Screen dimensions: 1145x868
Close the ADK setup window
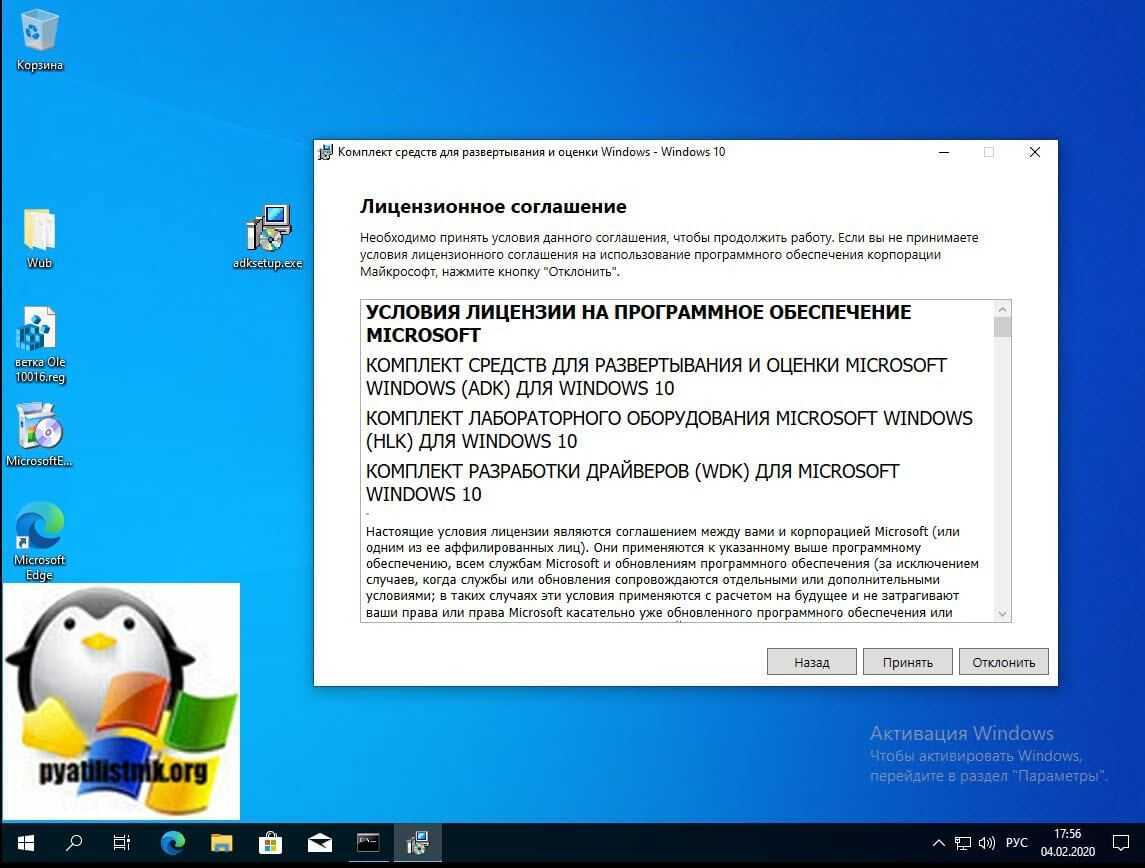(1035, 152)
